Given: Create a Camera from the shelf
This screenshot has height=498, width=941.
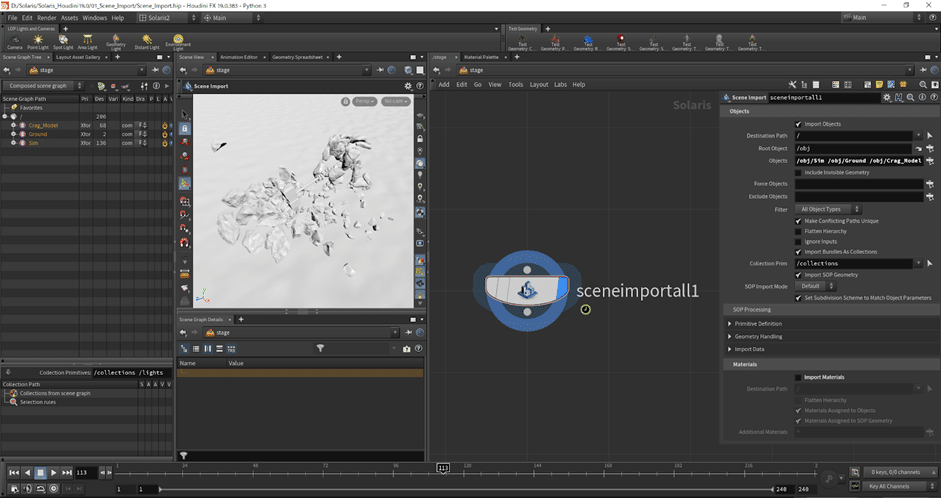Looking at the screenshot, I should coord(15,41).
